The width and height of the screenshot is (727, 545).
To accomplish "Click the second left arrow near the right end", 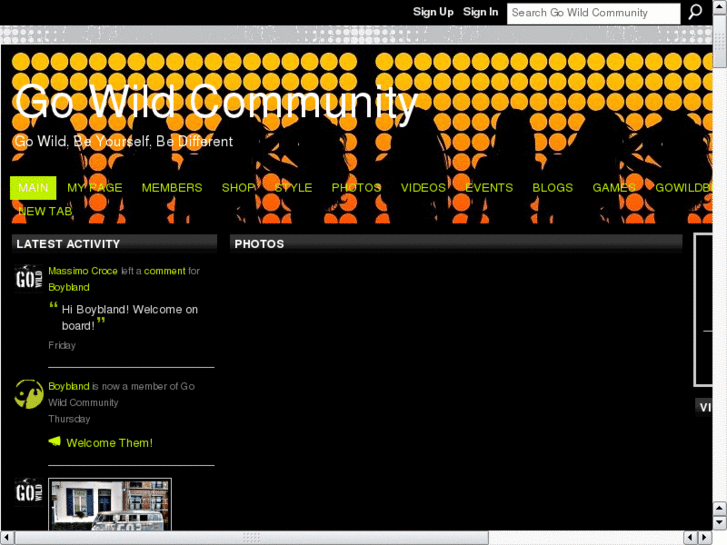I will click(691, 538).
